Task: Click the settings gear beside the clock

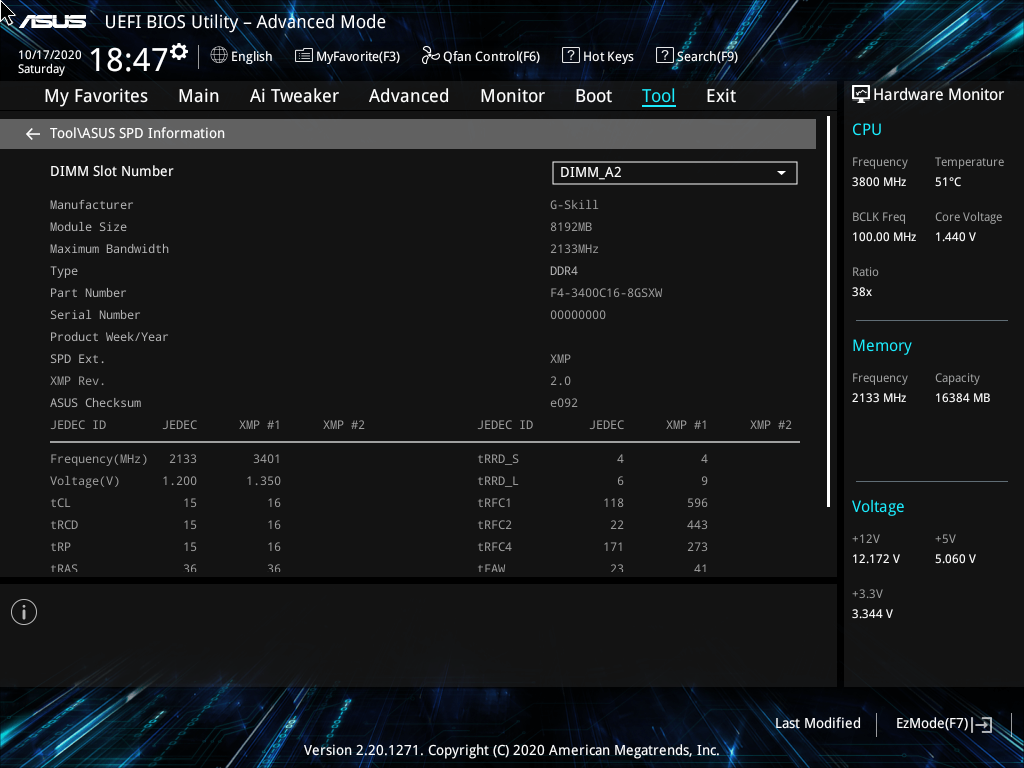Action: pos(179,51)
